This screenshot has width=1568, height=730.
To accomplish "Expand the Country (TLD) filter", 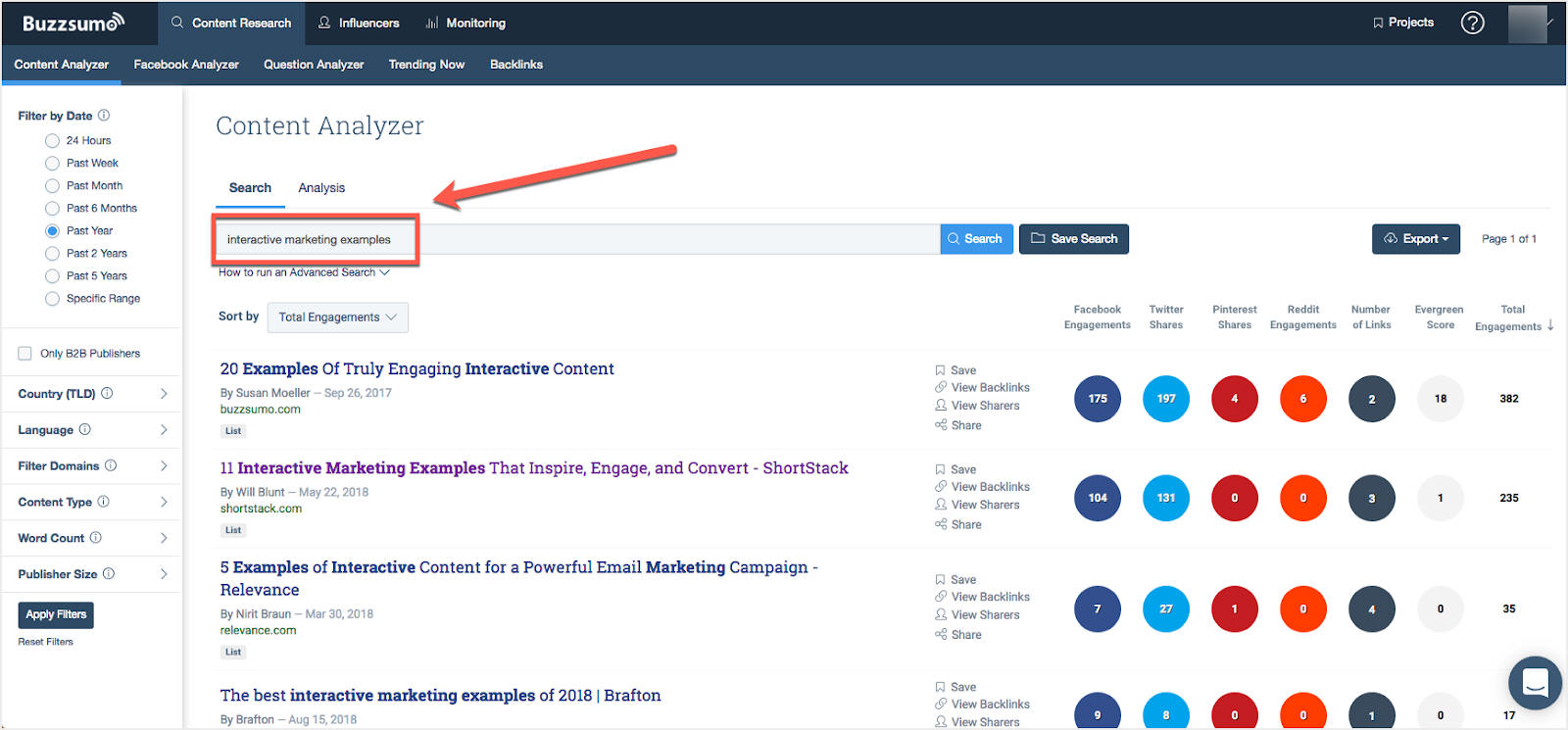I will [164, 394].
